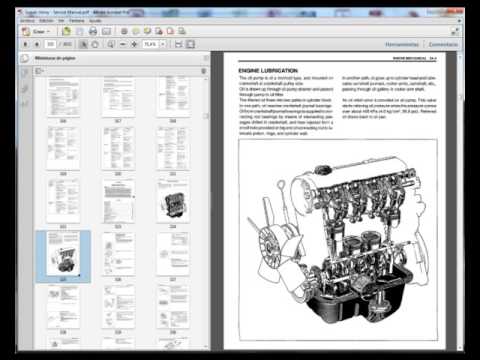Screen dimensions: 480x360
Task: Choose the Marquee zoom tool
Action: [111, 44]
